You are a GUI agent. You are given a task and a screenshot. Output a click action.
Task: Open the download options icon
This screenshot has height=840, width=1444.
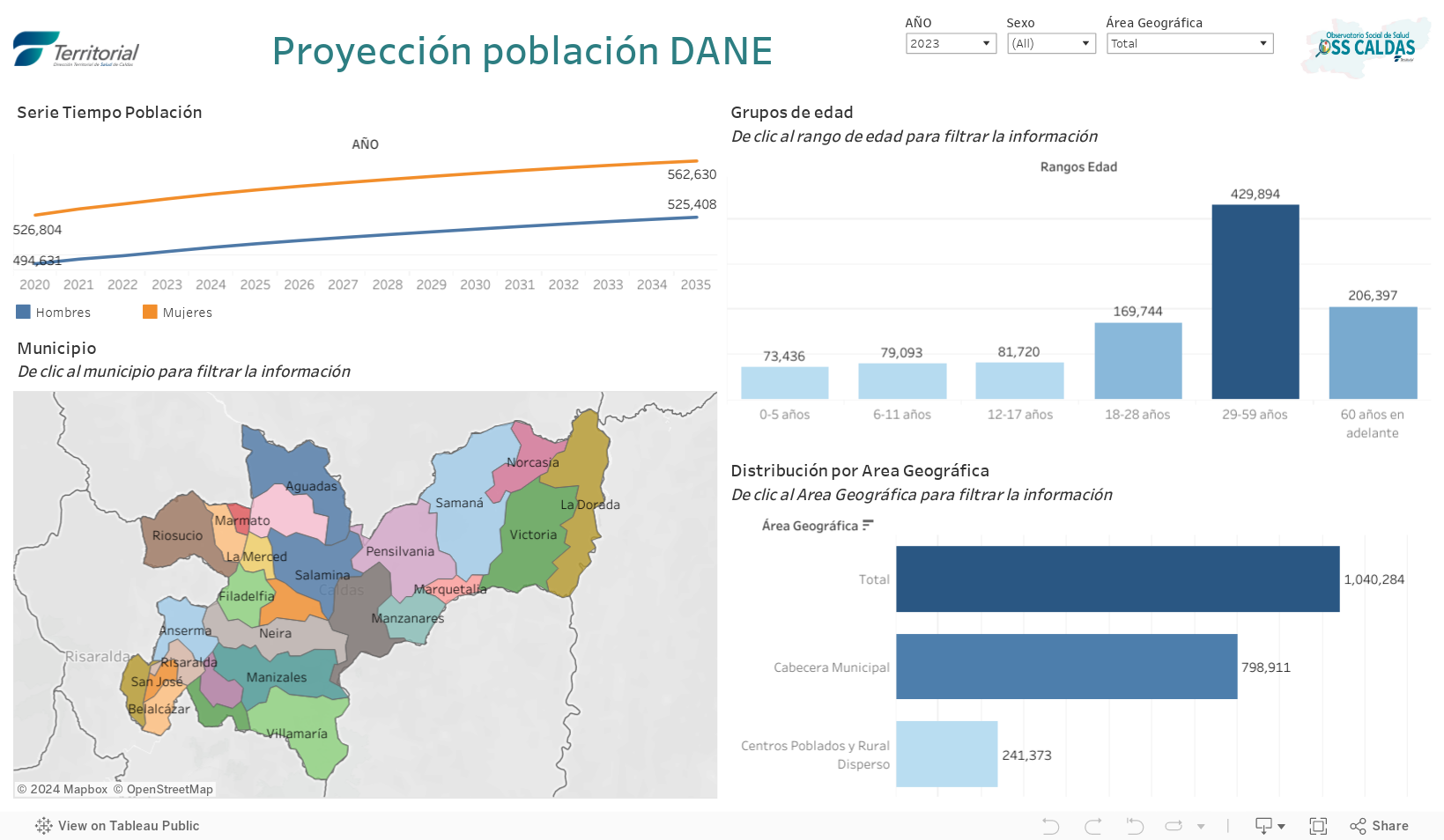pos(1270,826)
